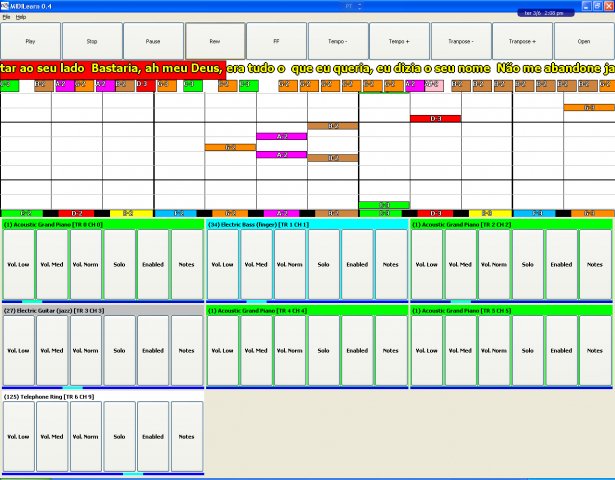The image size is (615, 480).
Task: Set Vol. Med on Acoustic Grand Piano TR 4
Action: (256, 351)
